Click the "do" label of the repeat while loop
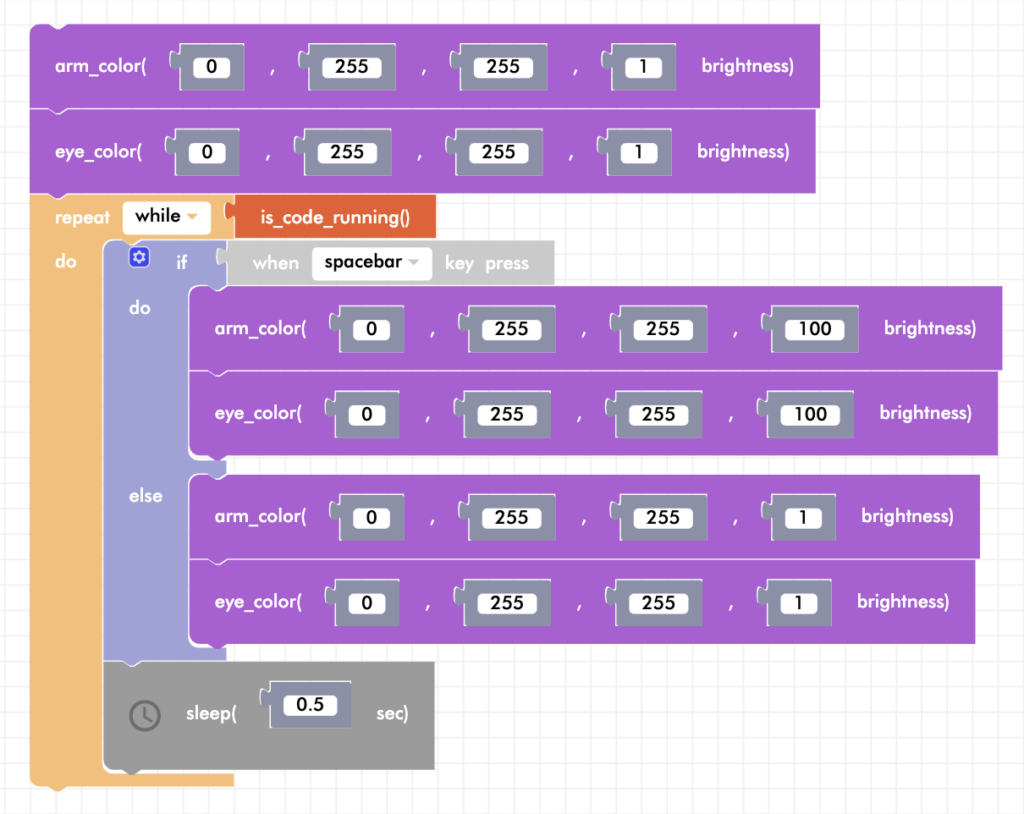The height and width of the screenshot is (814, 1024). 66,262
